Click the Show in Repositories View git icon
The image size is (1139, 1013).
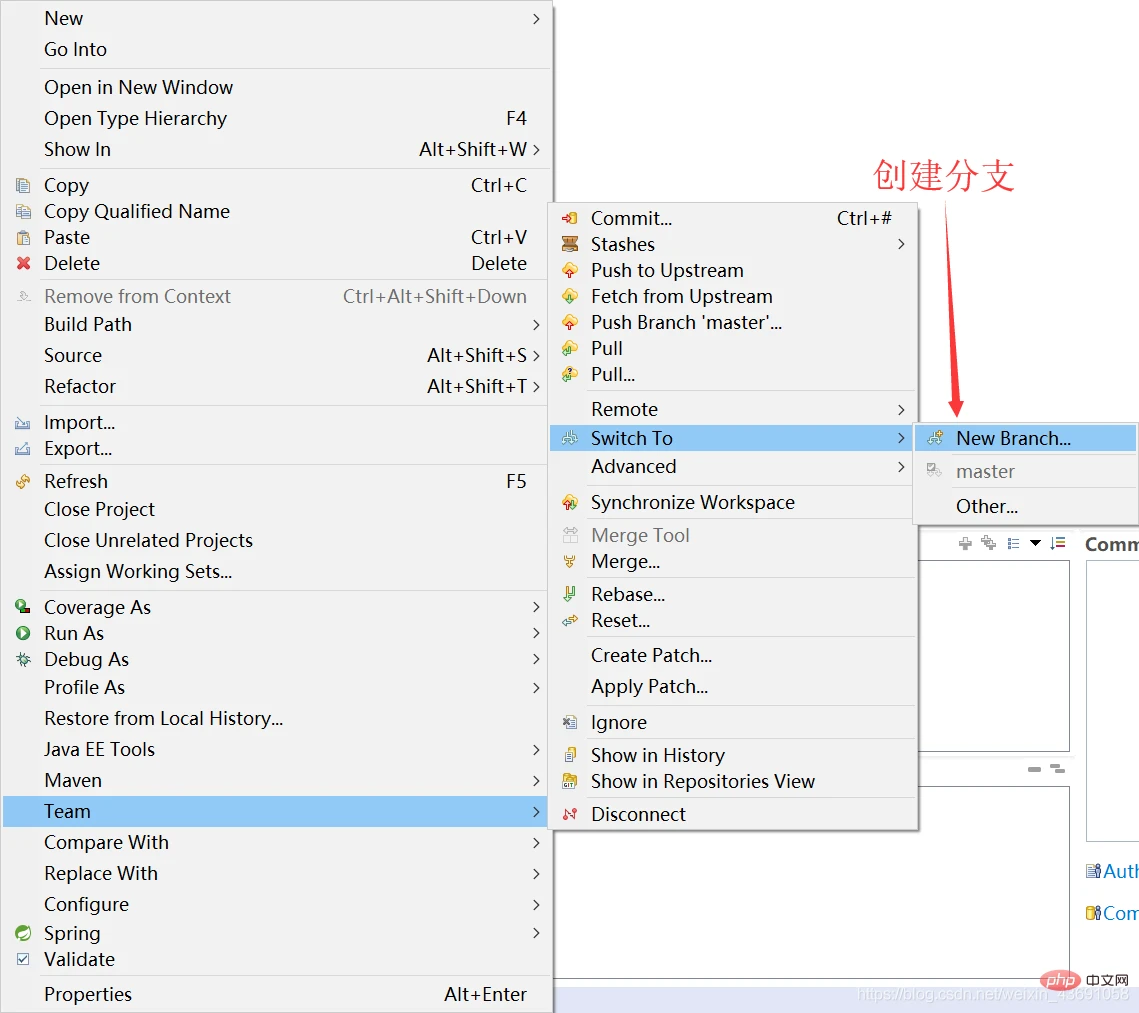[x=570, y=781]
